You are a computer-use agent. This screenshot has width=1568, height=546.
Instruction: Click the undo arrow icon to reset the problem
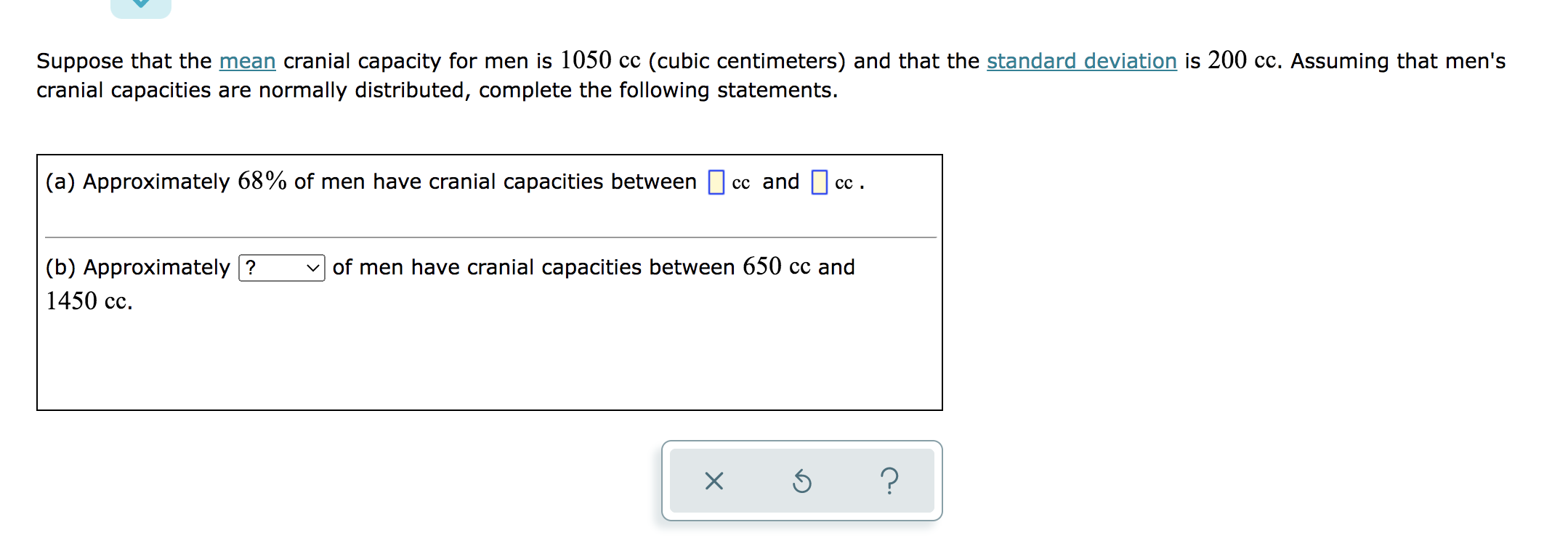click(801, 481)
